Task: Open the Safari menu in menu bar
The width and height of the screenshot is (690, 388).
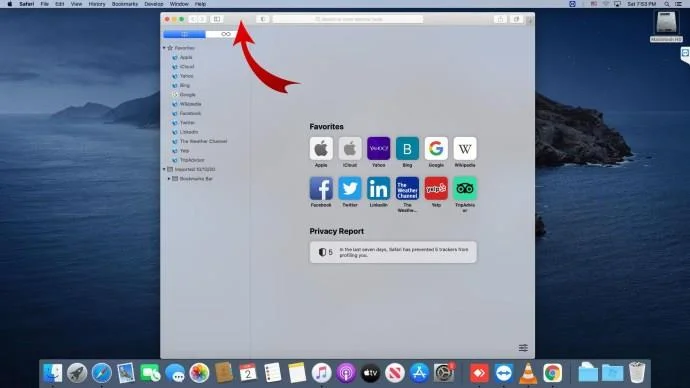Action: 26,4
